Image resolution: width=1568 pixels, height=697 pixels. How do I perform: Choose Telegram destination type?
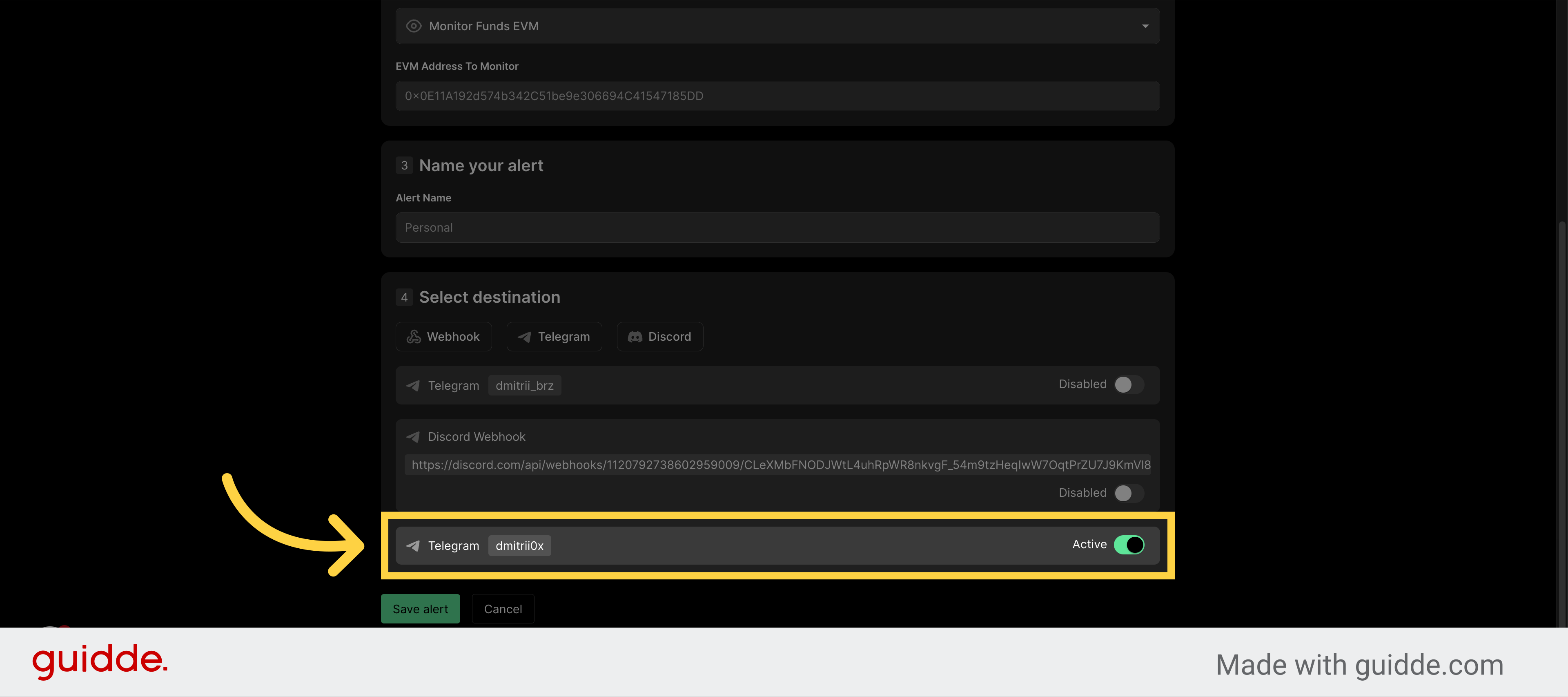tap(554, 337)
